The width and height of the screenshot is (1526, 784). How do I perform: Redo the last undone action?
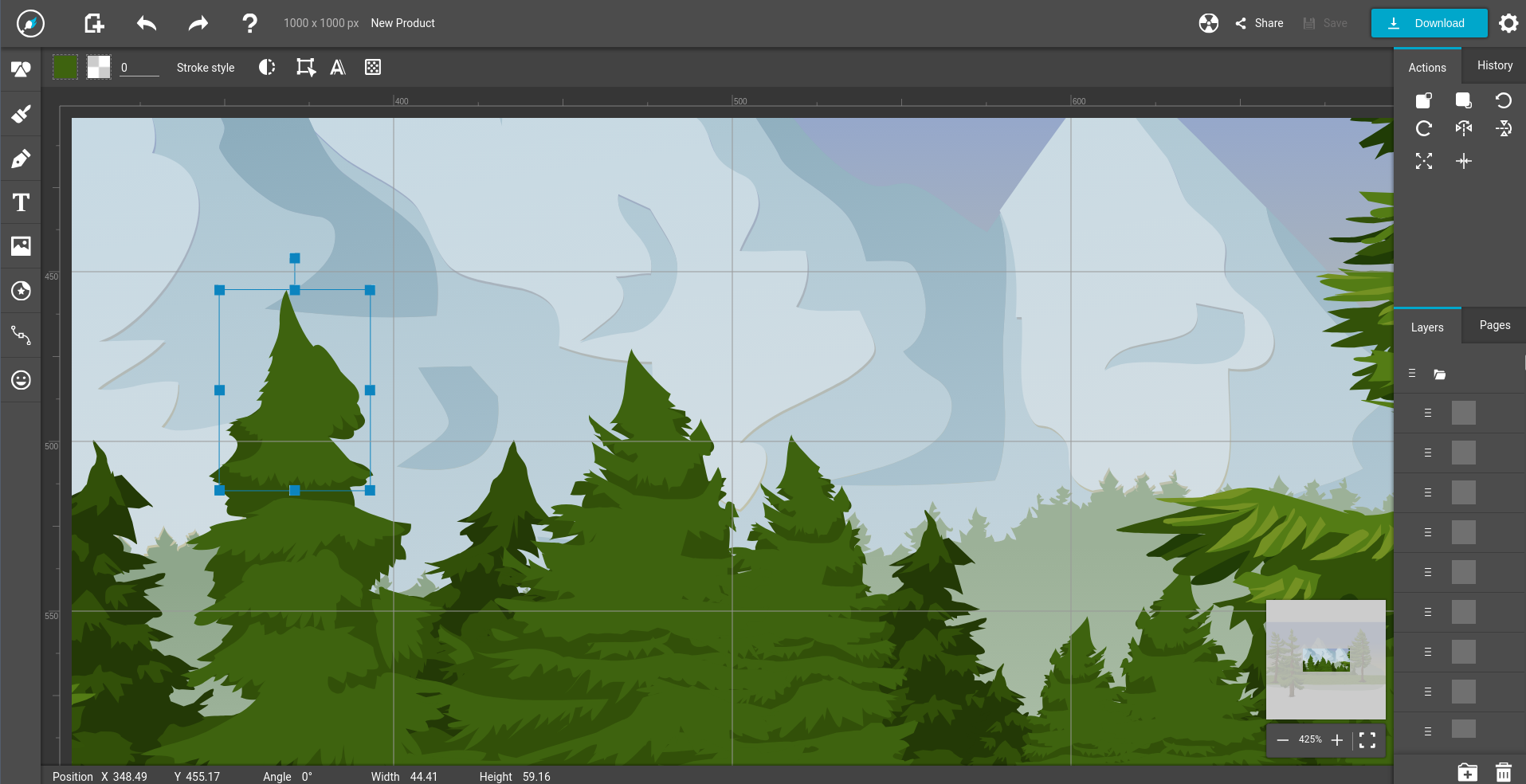(x=198, y=23)
